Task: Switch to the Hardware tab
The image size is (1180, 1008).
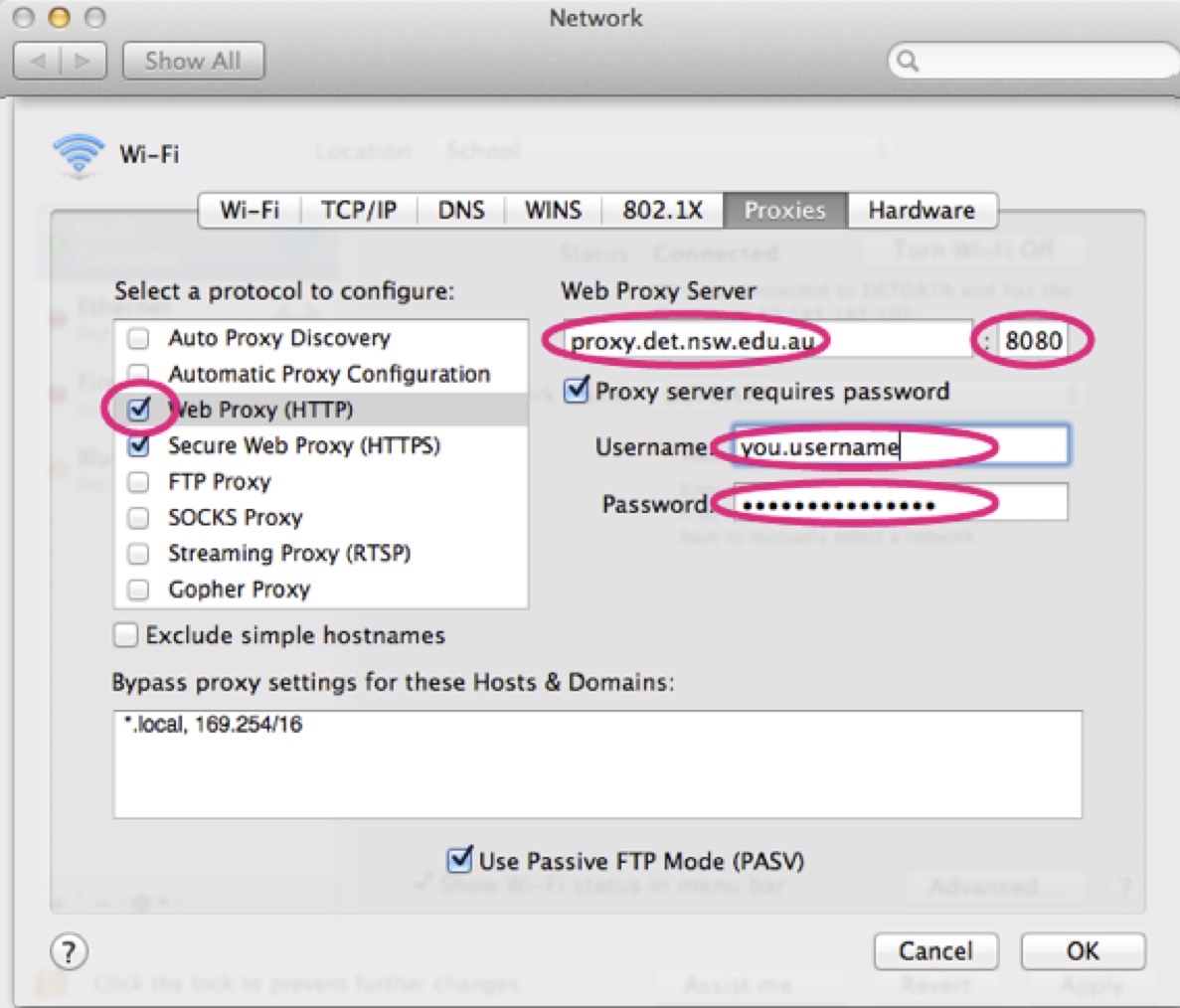Action: pyautogui.click(x=922, y=210)
